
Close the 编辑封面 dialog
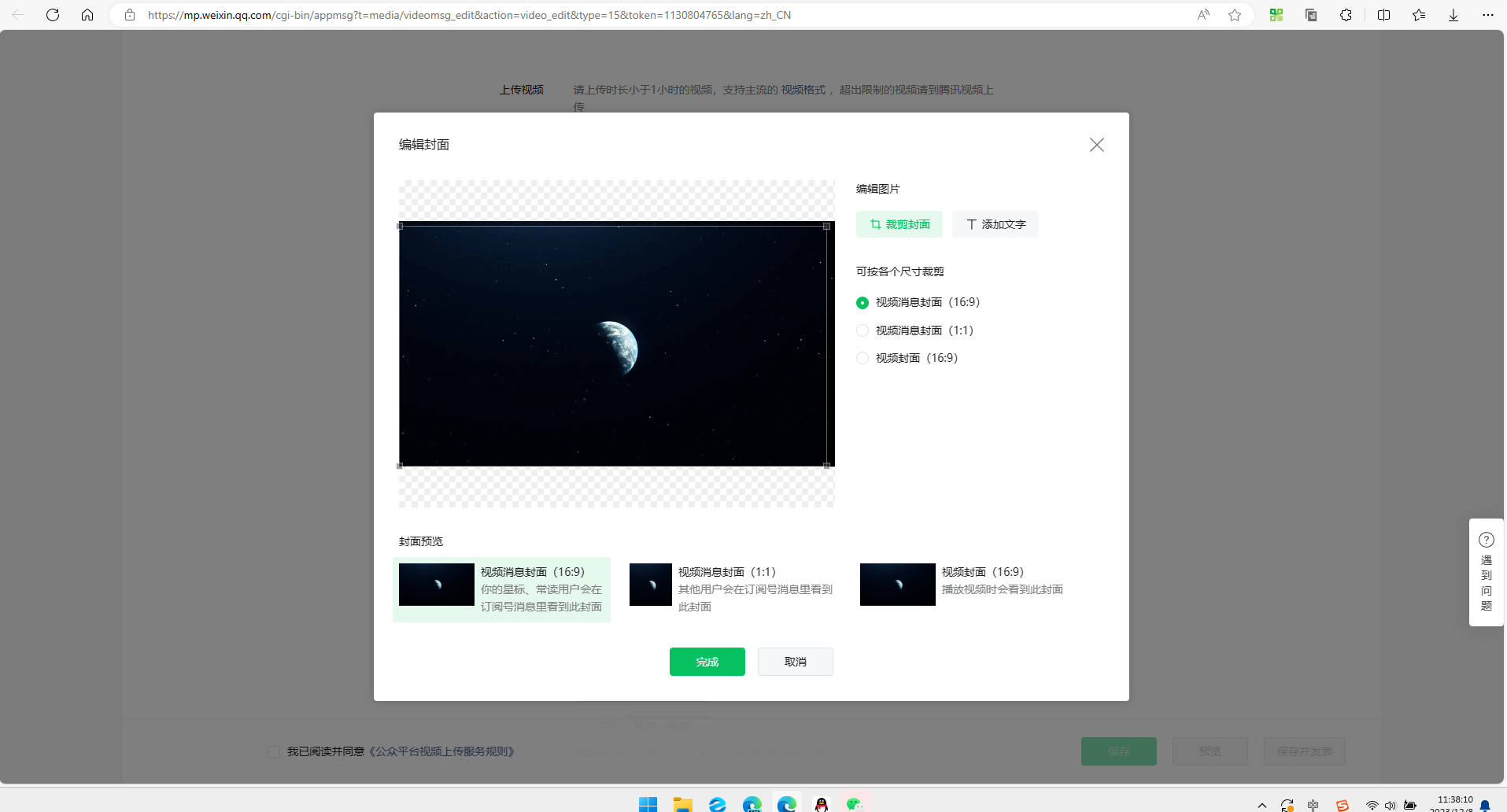point(1096,145)
